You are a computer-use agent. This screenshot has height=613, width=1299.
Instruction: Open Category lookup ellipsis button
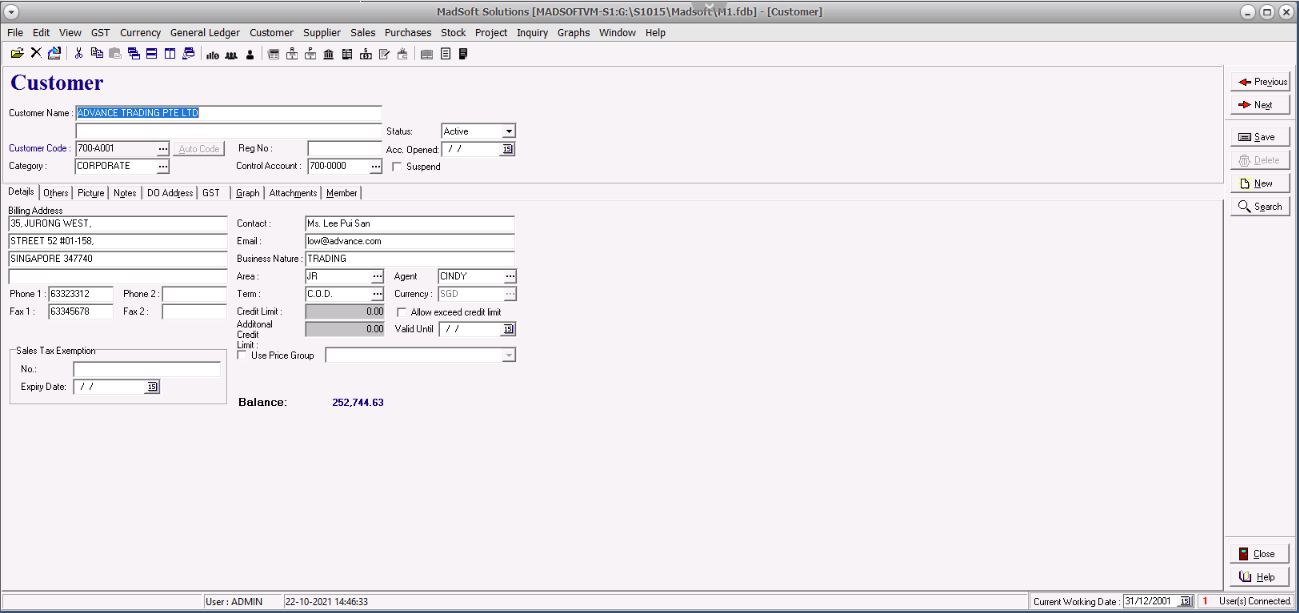tap(163, 166)
